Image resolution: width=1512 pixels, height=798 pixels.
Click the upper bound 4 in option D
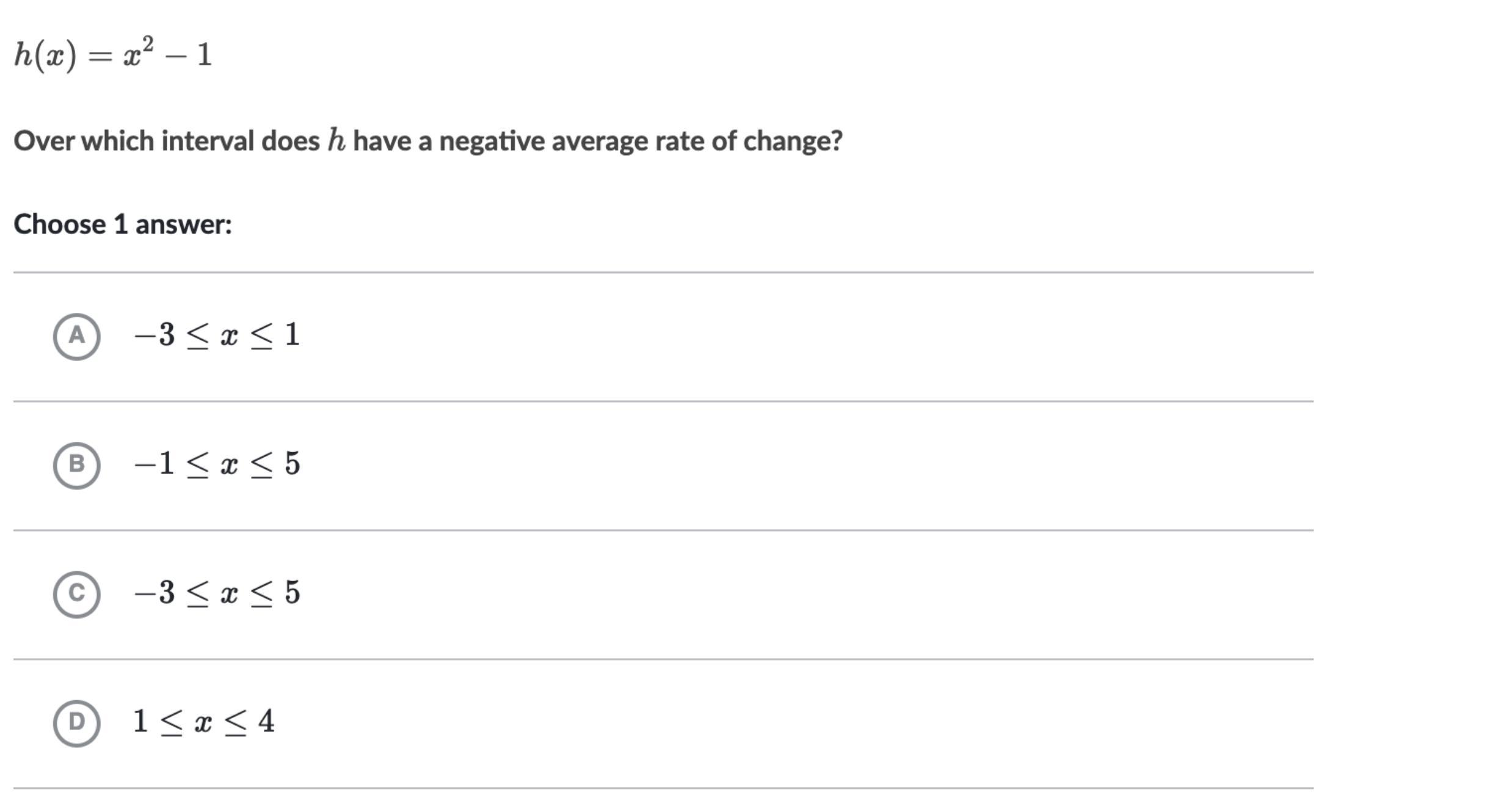266,722
